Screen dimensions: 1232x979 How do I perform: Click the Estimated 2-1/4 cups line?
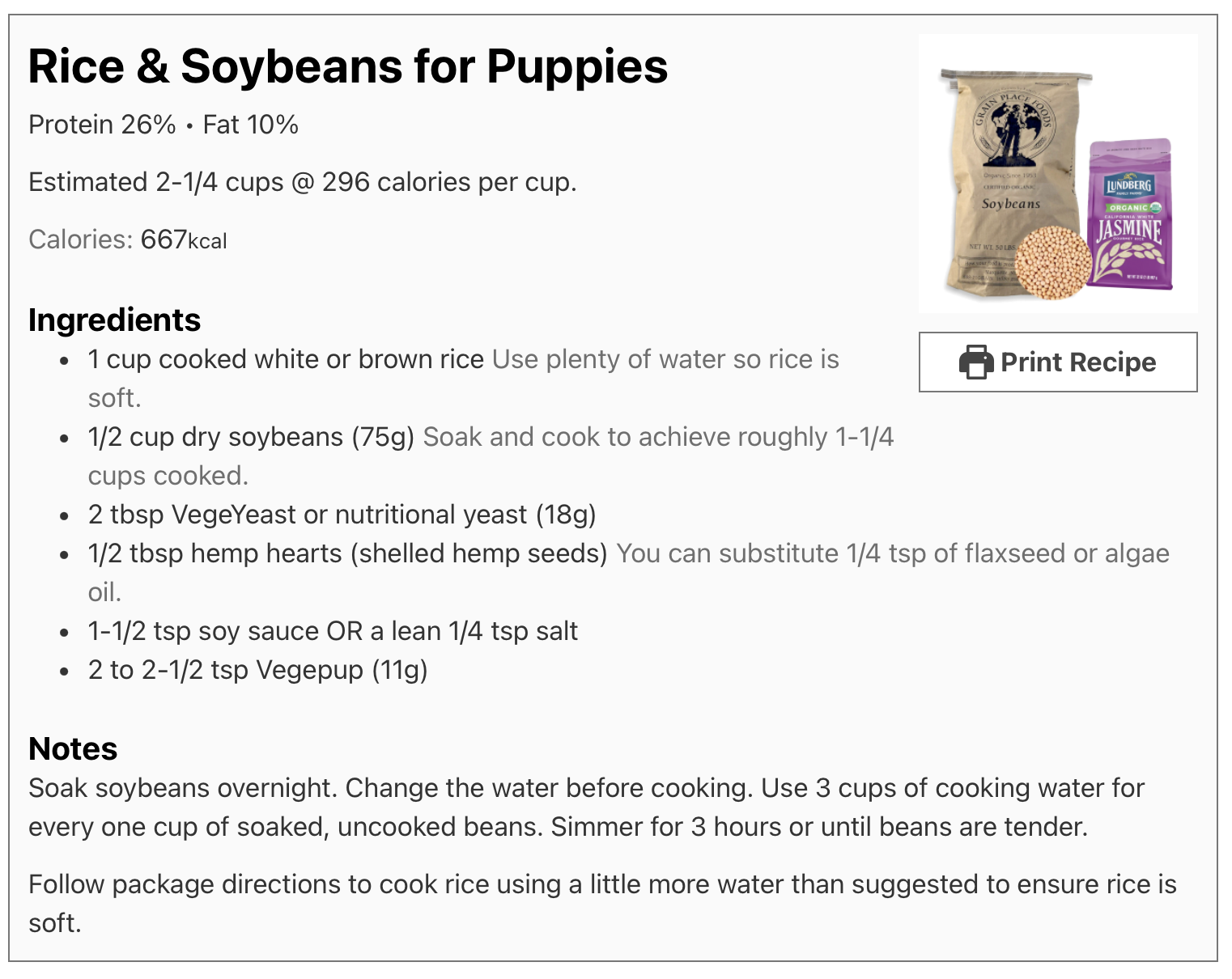click(x=302, y=182)
